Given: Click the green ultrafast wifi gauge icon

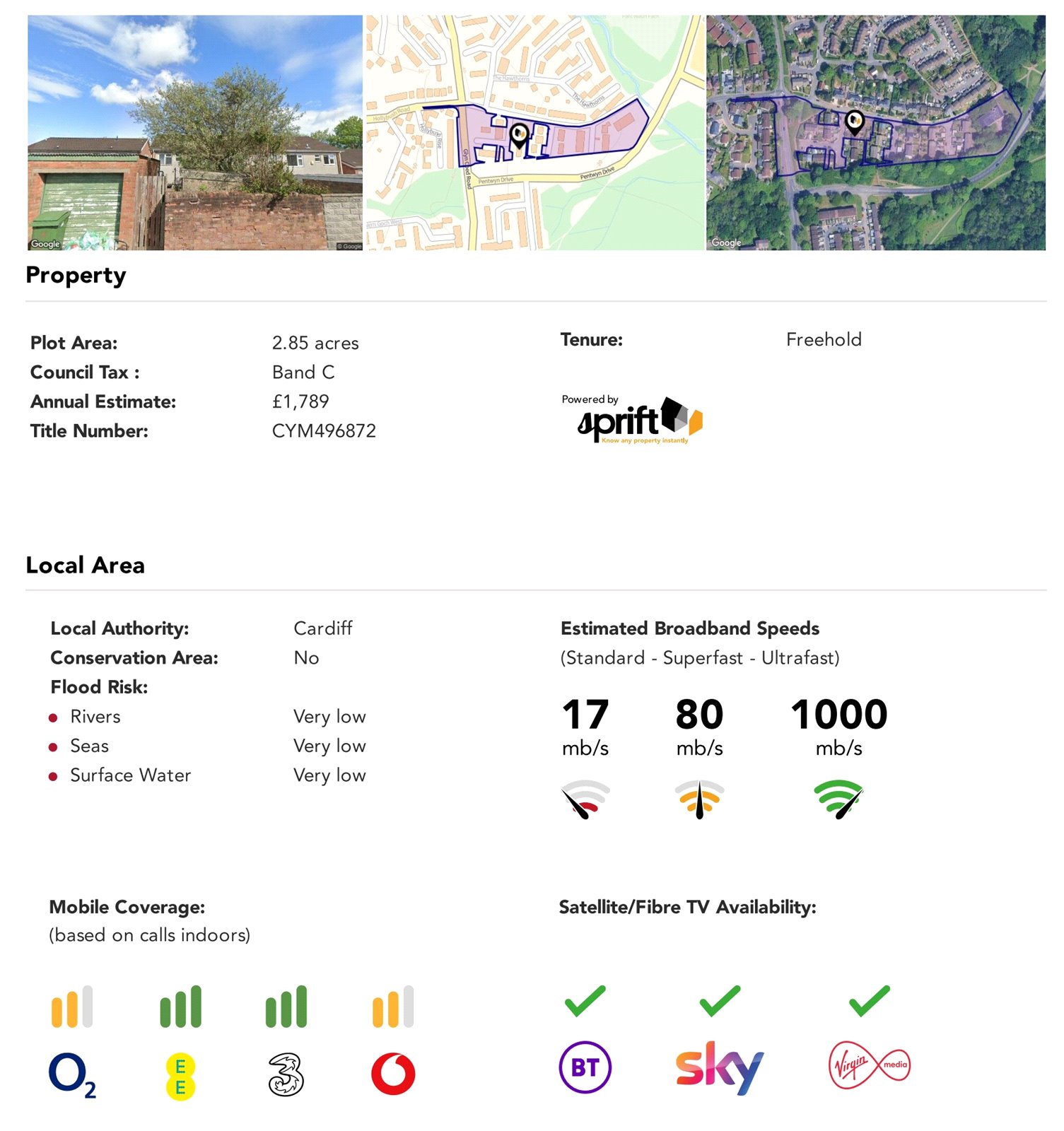Looking at the screenshot, I should pyautogui.click(x=839, y=799).
